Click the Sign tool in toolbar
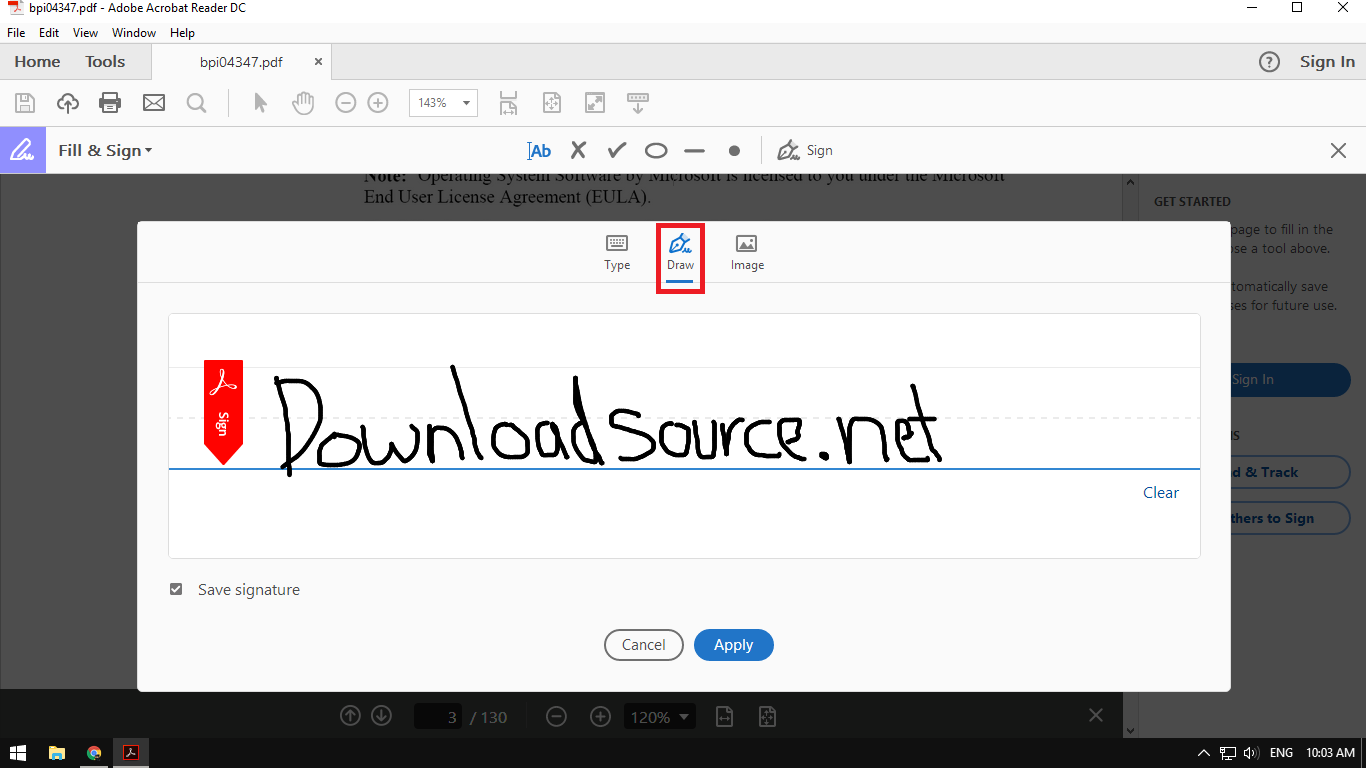This screenshot has height=768, width=1366. 805,151
